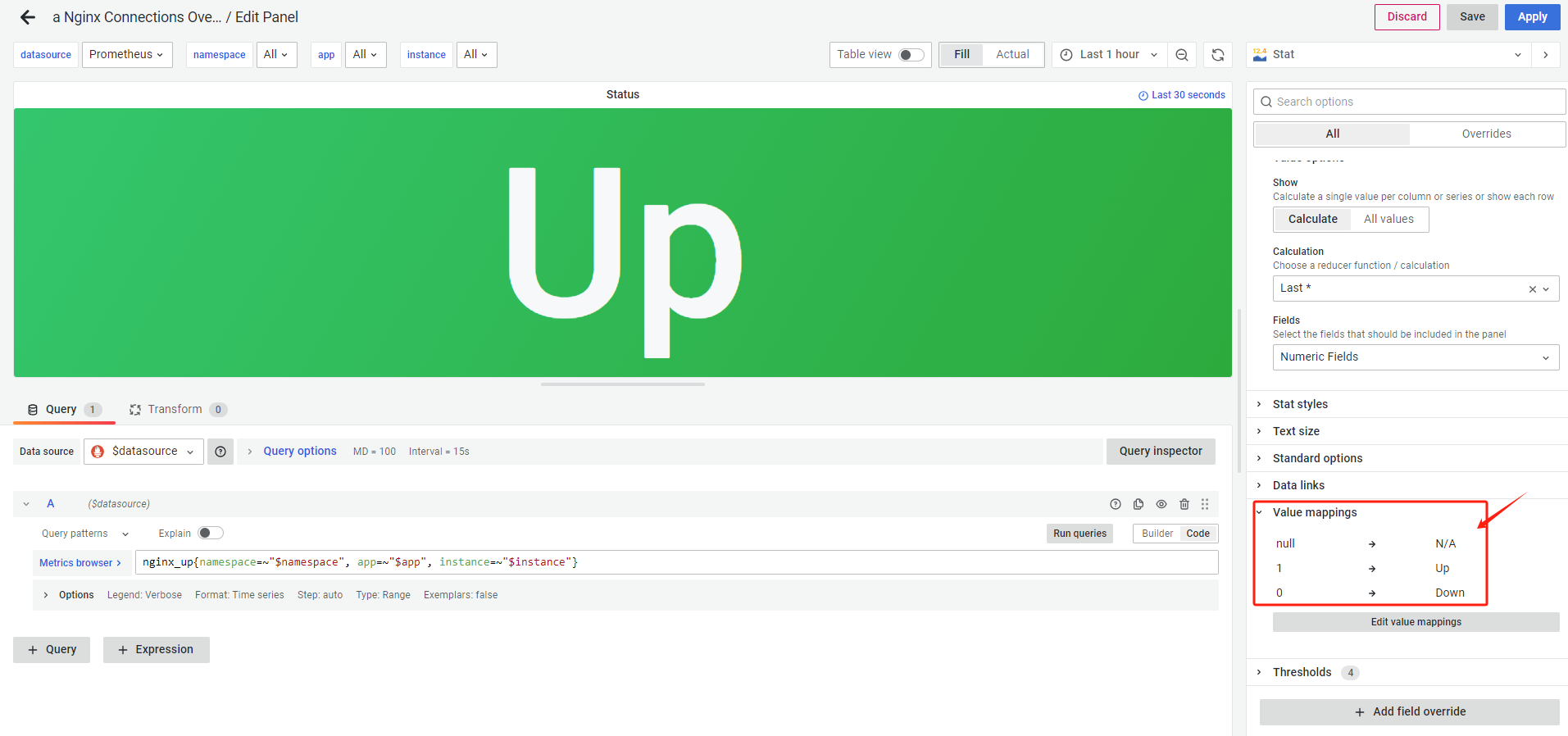This screenshot has height=736, width=1568.
Task: Open the Query inspector
Action: click(x=1161, y=452)
